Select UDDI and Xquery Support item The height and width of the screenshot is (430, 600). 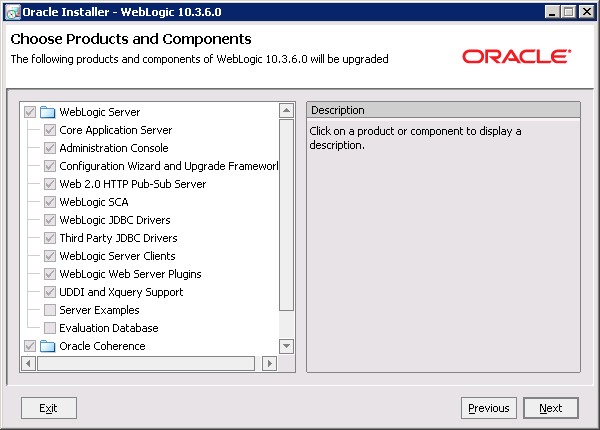[121, 292]
